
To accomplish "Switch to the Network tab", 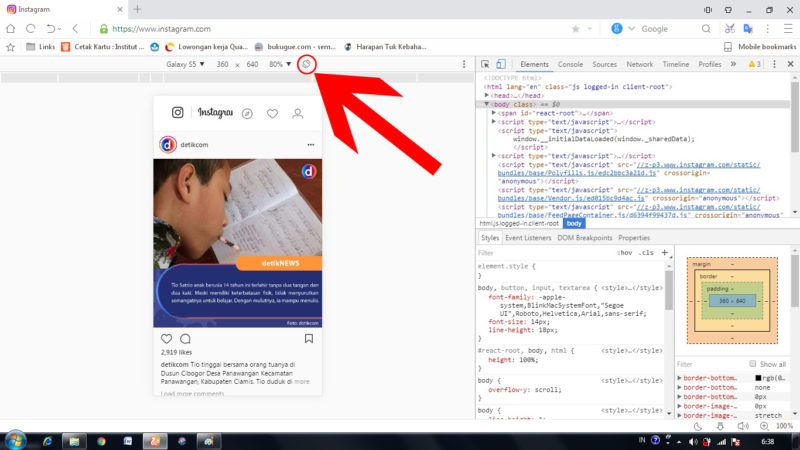I will click(x=640, y=64).
